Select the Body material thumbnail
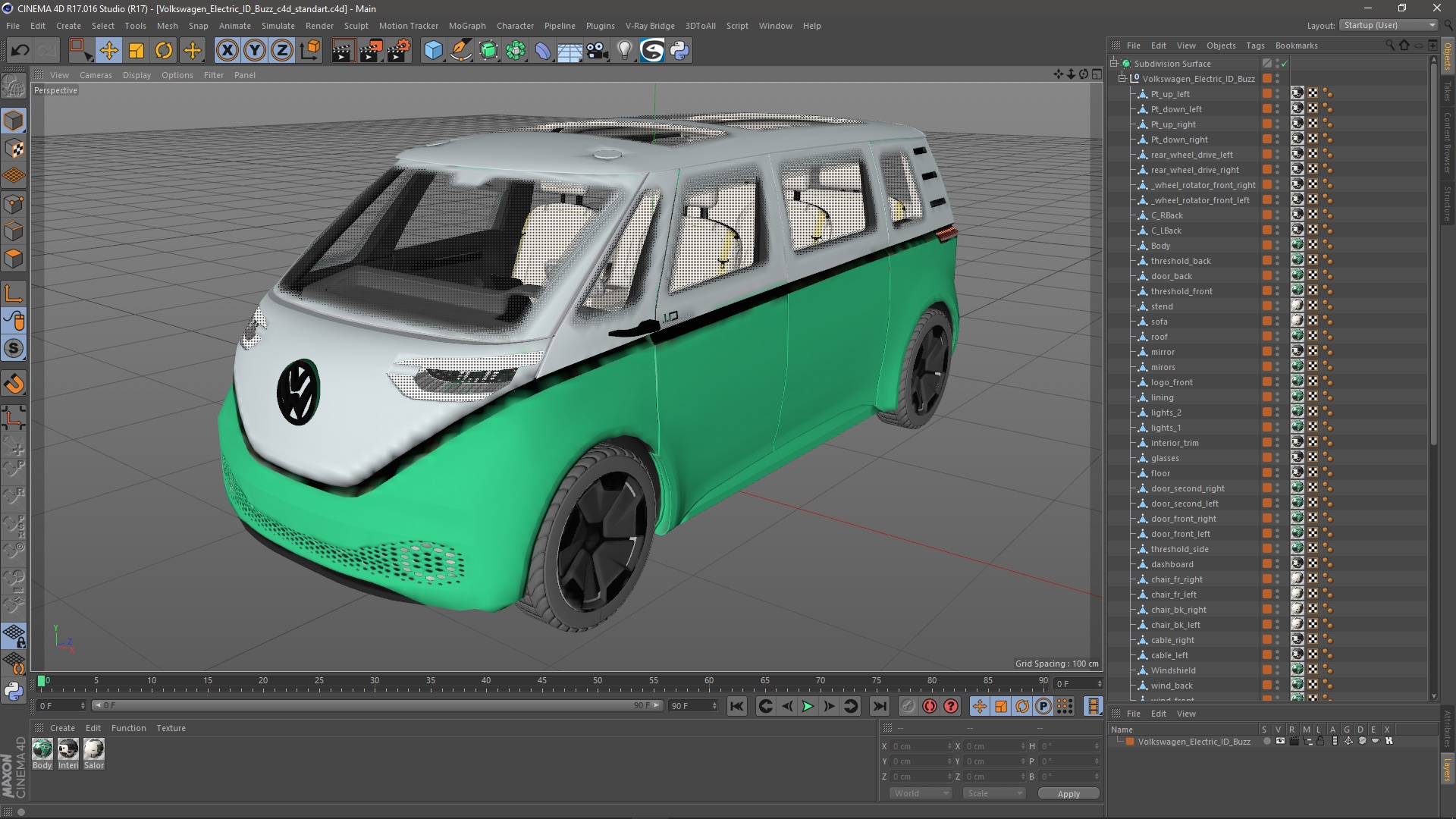 [x=42, y=749]
